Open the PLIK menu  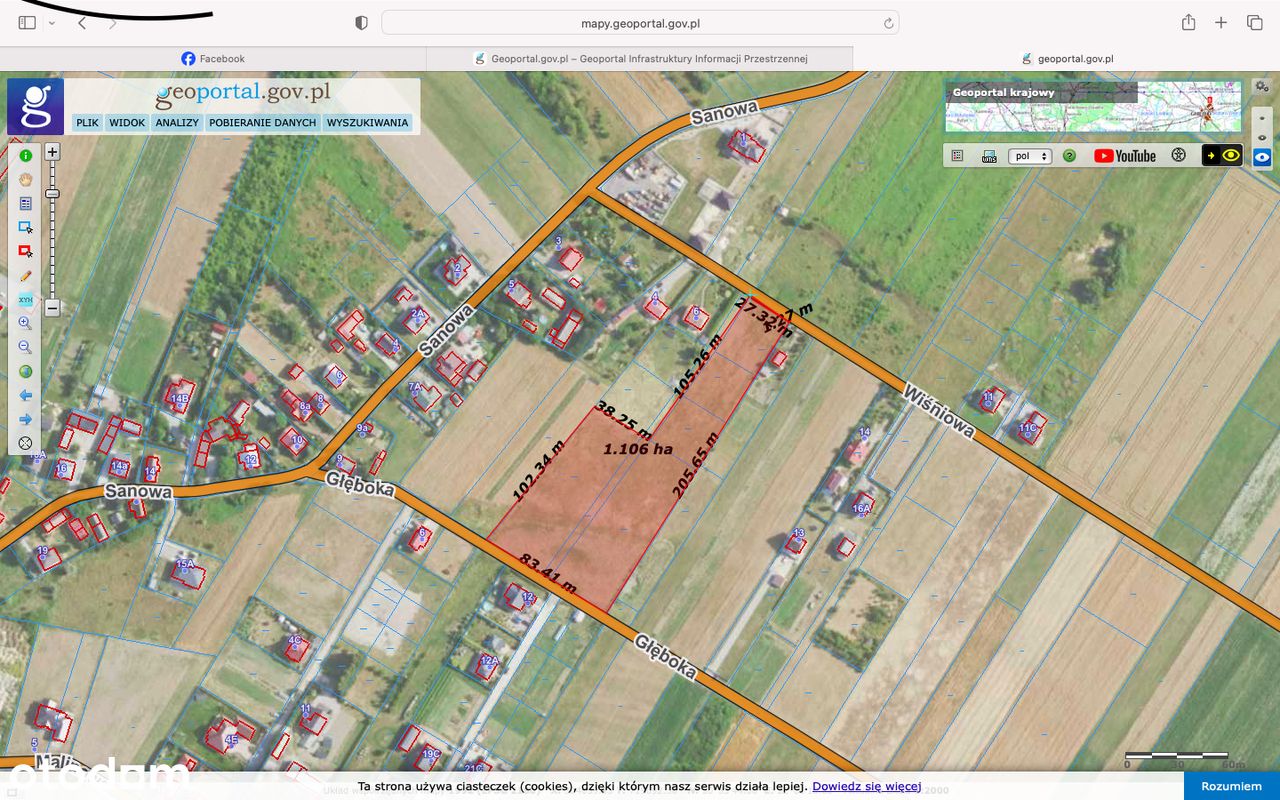(87, 122)
